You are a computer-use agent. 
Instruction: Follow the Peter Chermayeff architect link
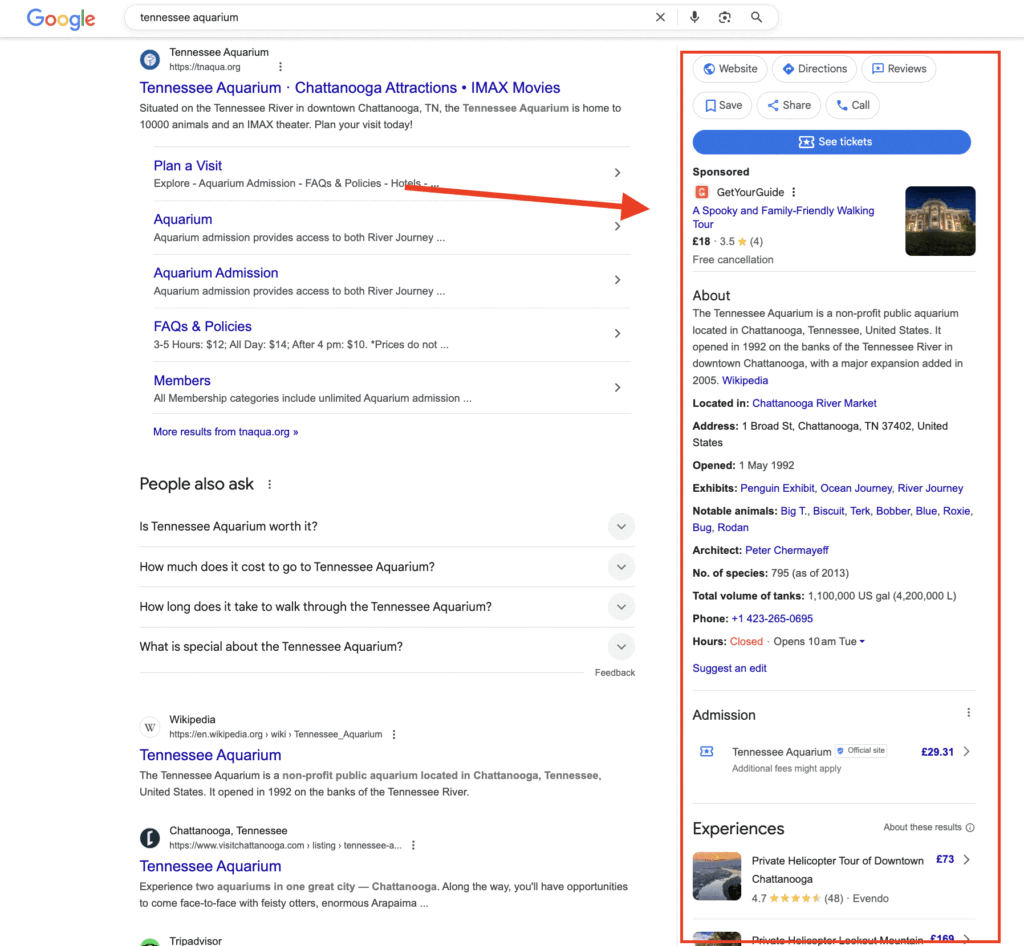point(786,550)
